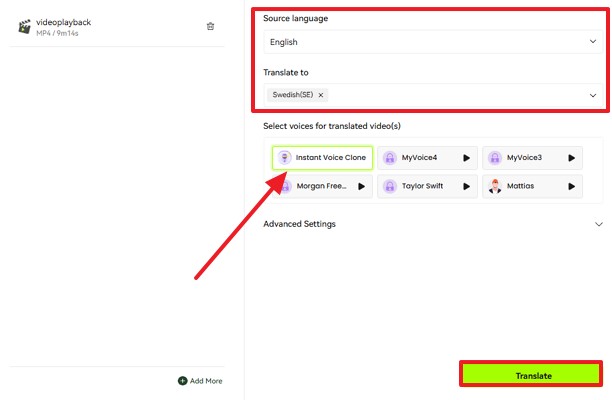This screenshot has width=612, height=400.
Task: Click the MP4 / 9m14s file info
Action: (57, 33)
